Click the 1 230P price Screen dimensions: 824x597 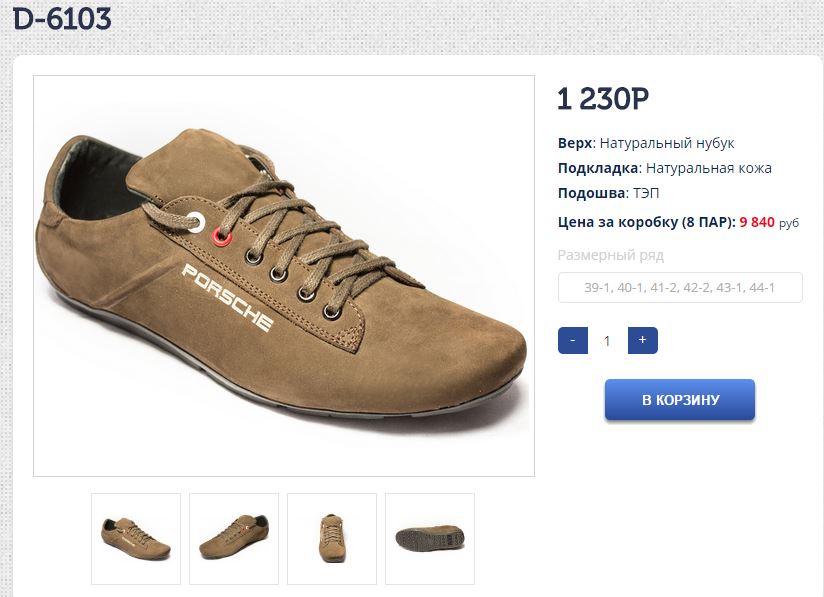[603, 99]
